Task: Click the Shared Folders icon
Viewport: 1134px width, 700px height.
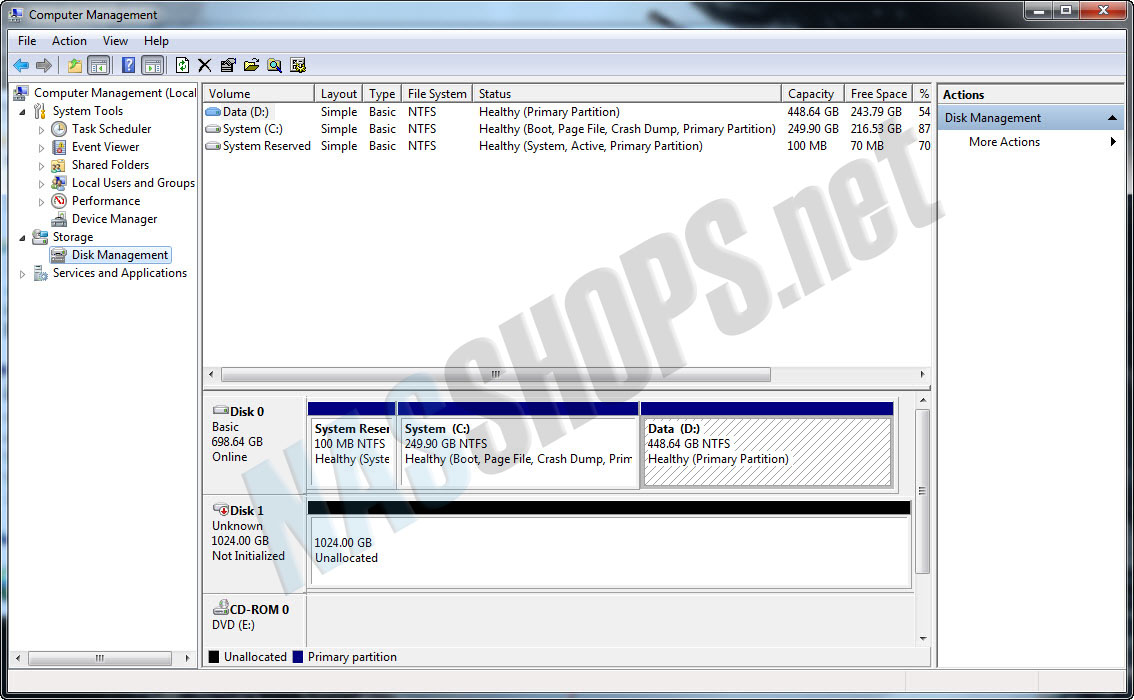Action: 59,165
